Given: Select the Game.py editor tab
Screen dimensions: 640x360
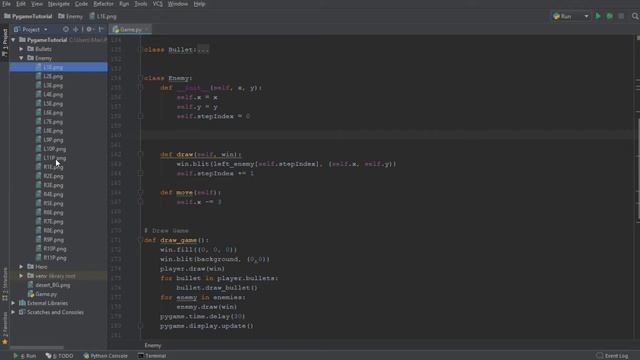Looking at the screenshot, I should (131, 29).
